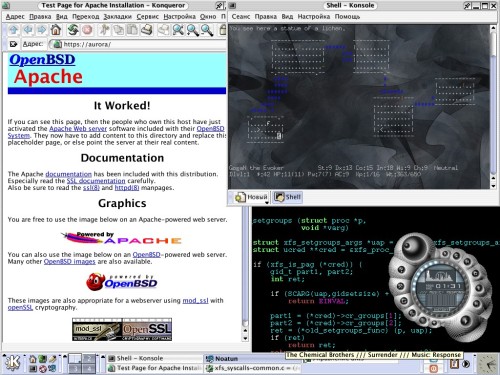500x375 pixels.
Task: Follow the OpenBSD images link
Action: (70, 262)
